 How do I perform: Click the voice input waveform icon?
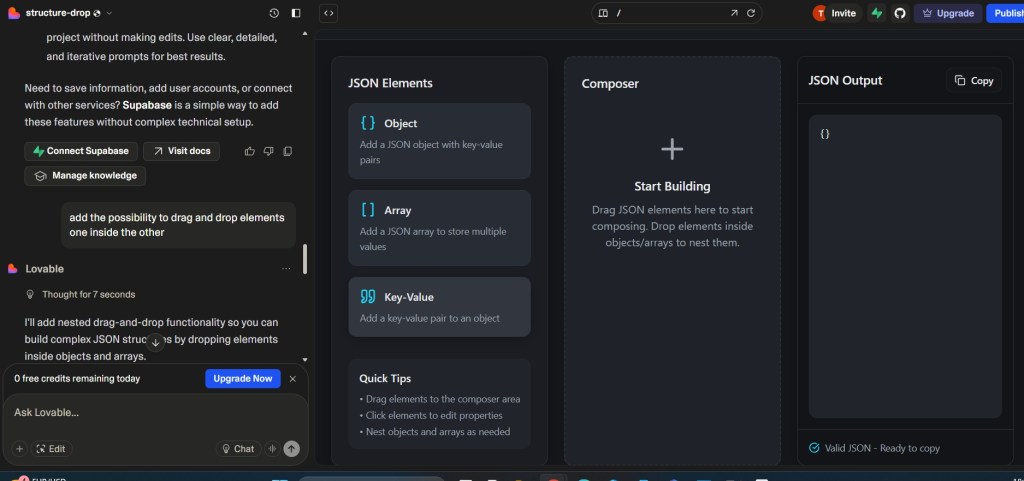[x=272, y=449]
